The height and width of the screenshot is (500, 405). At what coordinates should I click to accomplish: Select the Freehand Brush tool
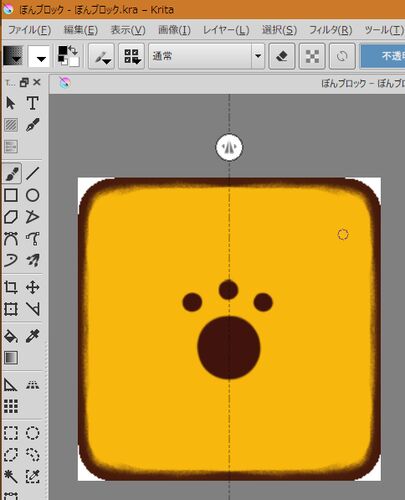tap(12, 173)
